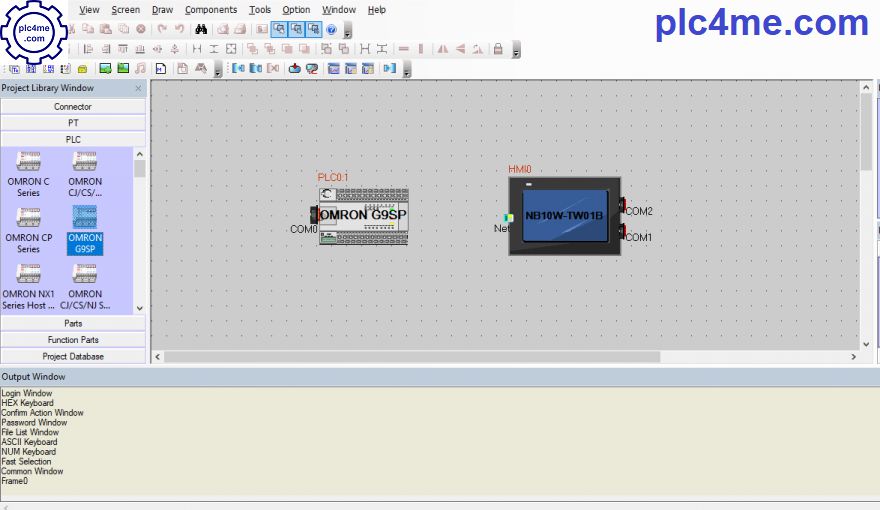Click the NB10W-TW01B HMI device
The width and height of the screenshot is (880, 510).
pos(564,216)
